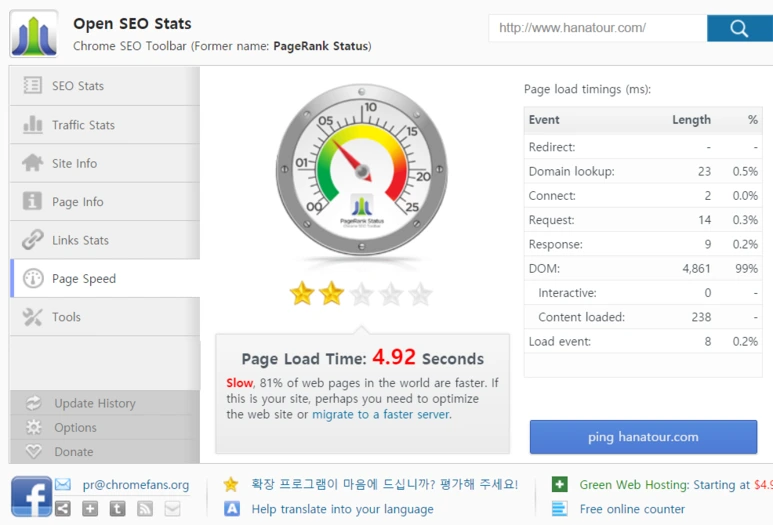Click the Open SEO Stats logo icon
The width and height of the screenshot is (773, 525).
[x=34, y=34]
